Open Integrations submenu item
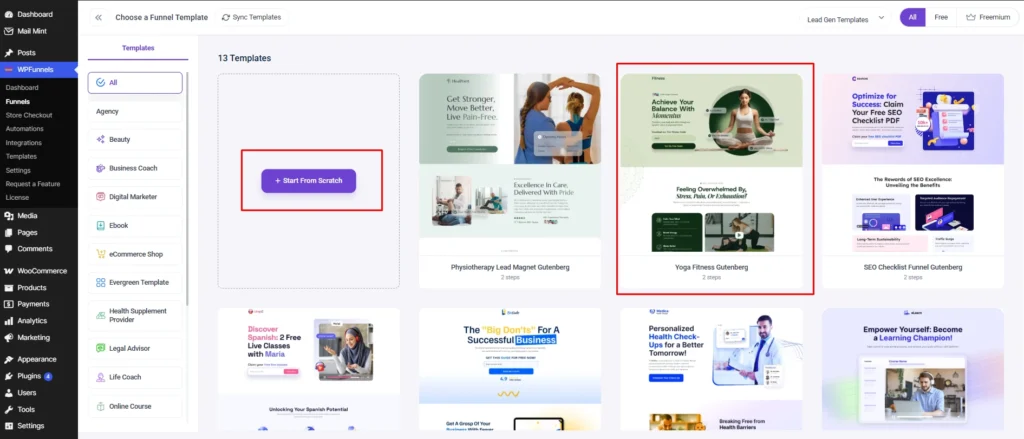Viewport: 1024px width, 439px height. point(24,142)
